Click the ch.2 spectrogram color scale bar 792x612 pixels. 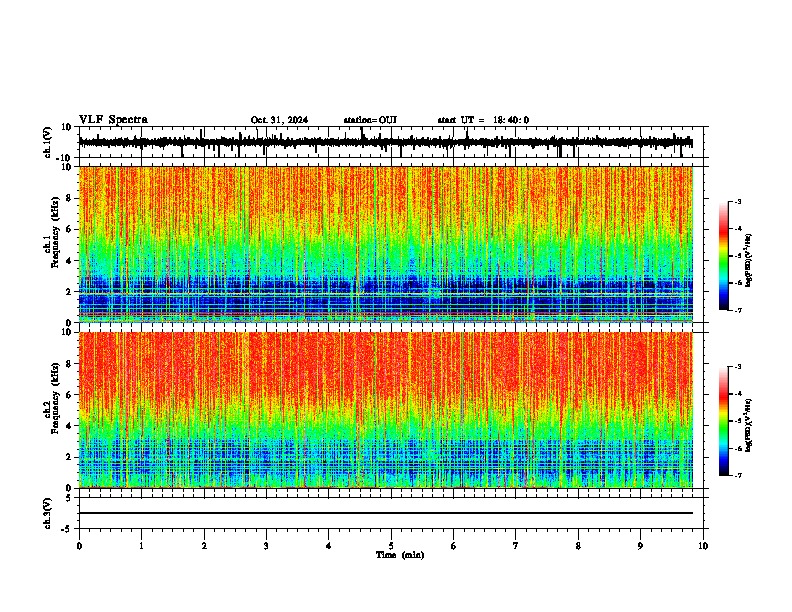click(x=723, y=421)
